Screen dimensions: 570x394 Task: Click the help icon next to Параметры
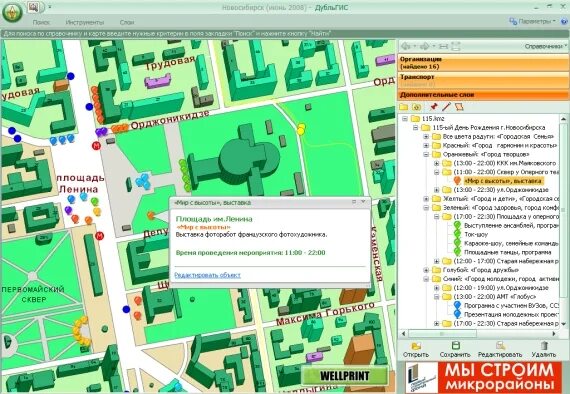click(x=565, y=21)
